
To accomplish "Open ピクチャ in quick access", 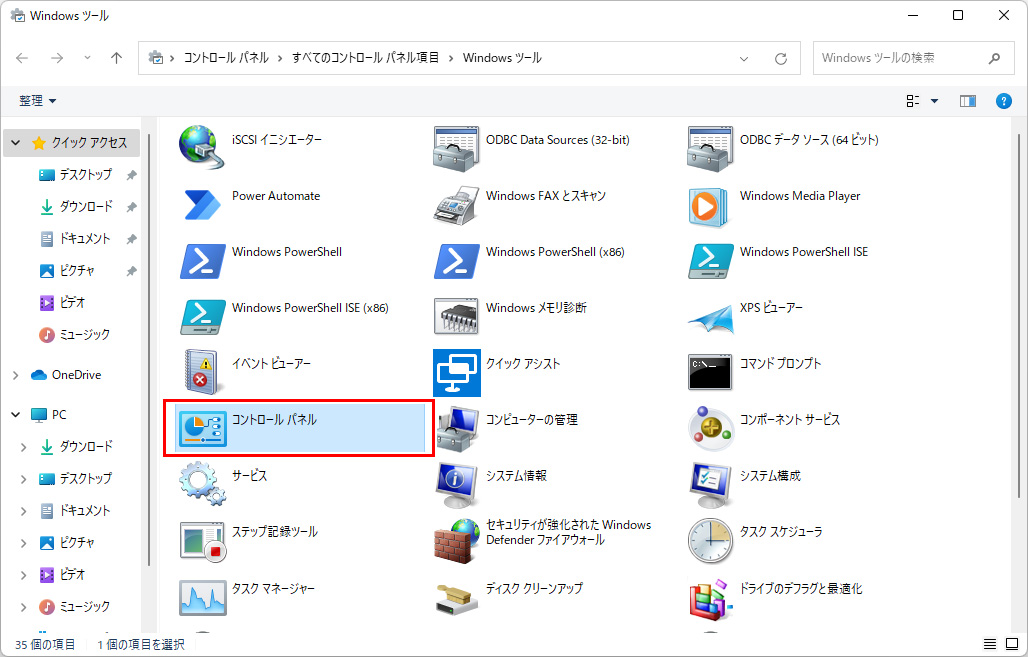I will coord(77,270).
